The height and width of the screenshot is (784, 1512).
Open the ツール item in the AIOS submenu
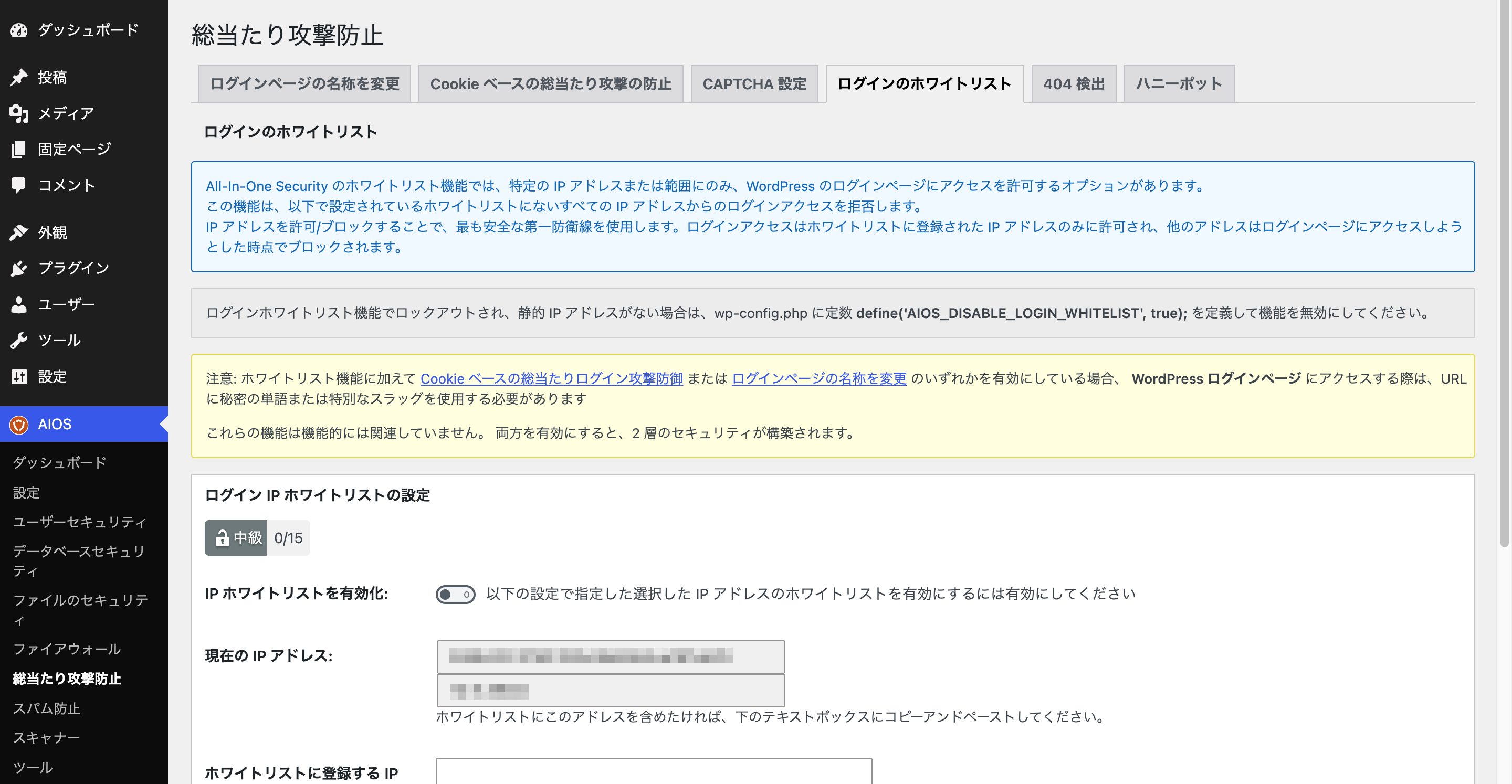tap(33, 768)
